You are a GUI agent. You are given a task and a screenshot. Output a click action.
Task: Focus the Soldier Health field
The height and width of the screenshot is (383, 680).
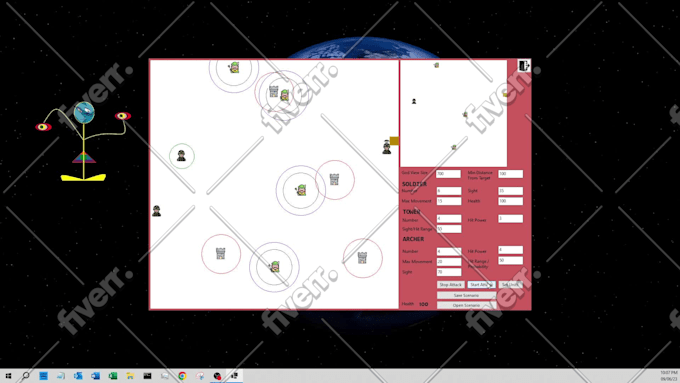pyautogui.click(x=510, y=201)
